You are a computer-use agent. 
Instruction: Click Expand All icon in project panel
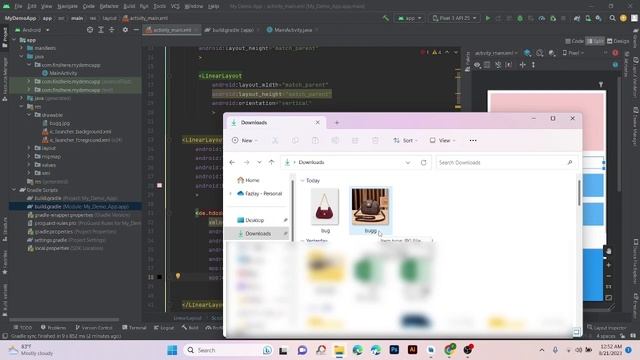[x=101, y=30]
